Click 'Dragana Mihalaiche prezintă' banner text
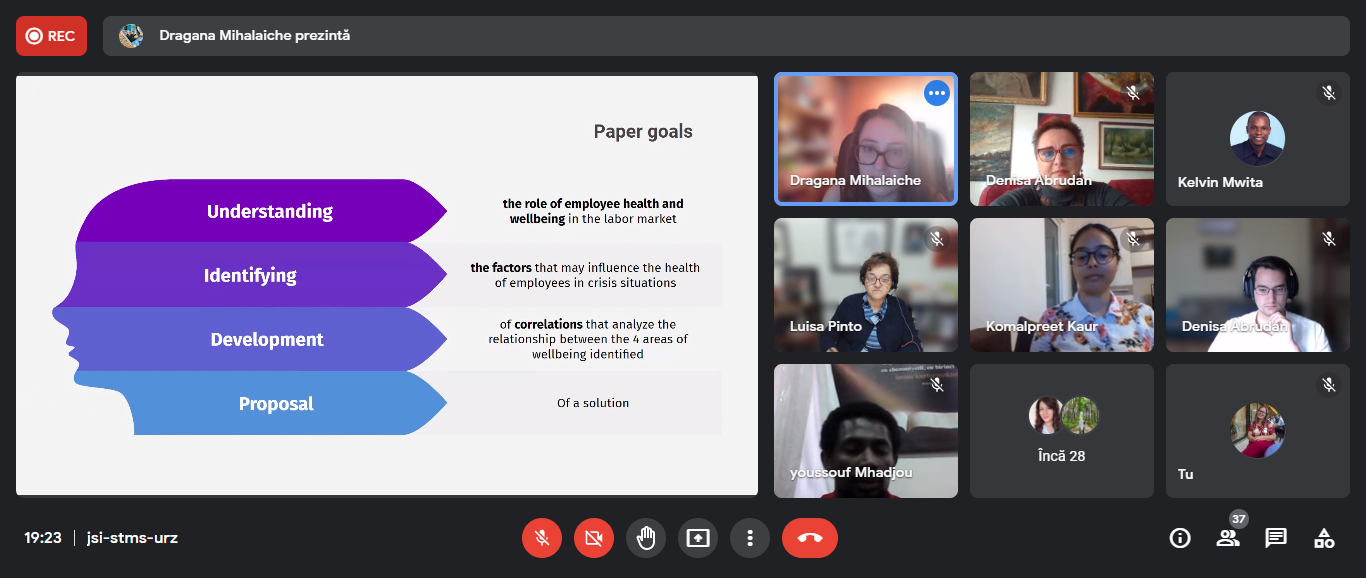The image size is (1366, 578). (x=255, y=36)
